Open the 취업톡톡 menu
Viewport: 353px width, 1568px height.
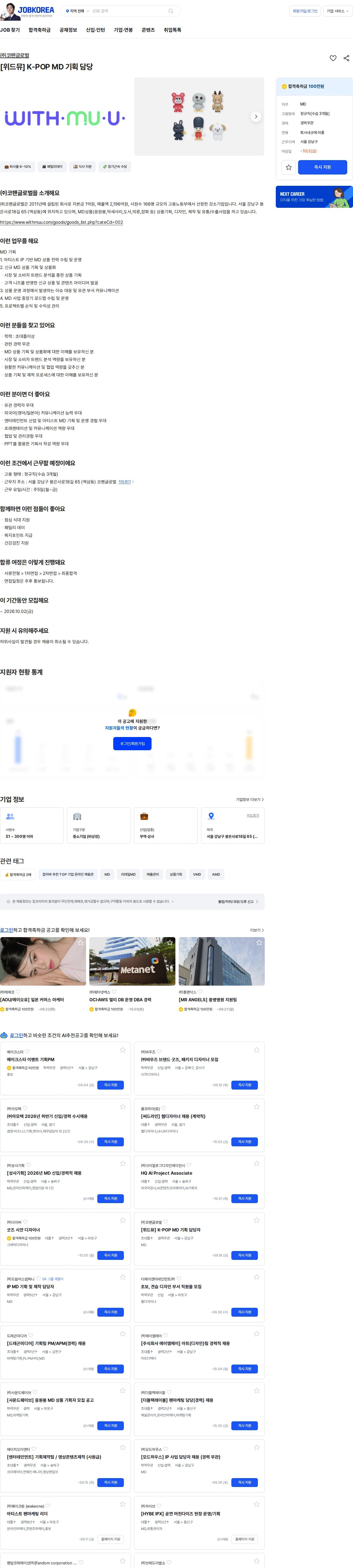172,30
